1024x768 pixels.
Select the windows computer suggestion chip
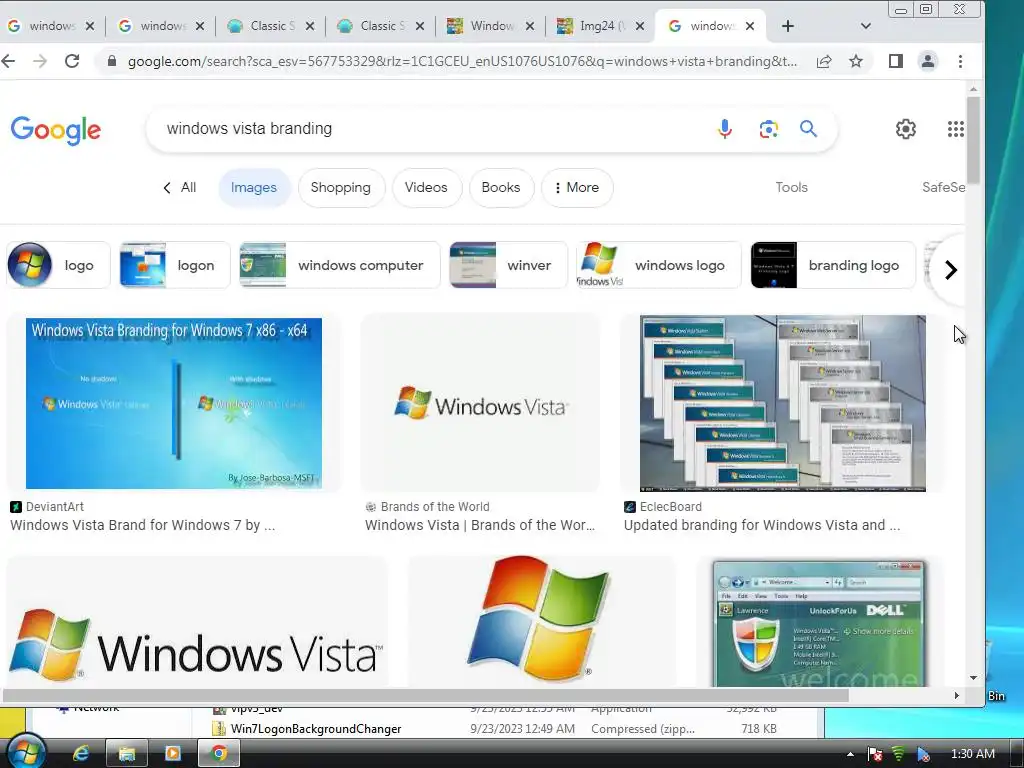[340, 265]
